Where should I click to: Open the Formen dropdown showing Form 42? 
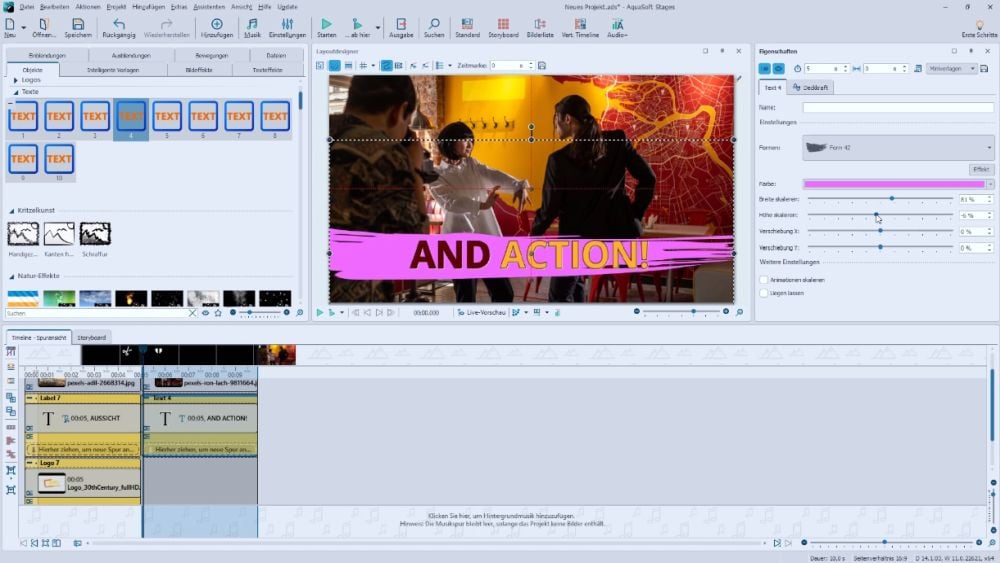[x=898, y=147]
